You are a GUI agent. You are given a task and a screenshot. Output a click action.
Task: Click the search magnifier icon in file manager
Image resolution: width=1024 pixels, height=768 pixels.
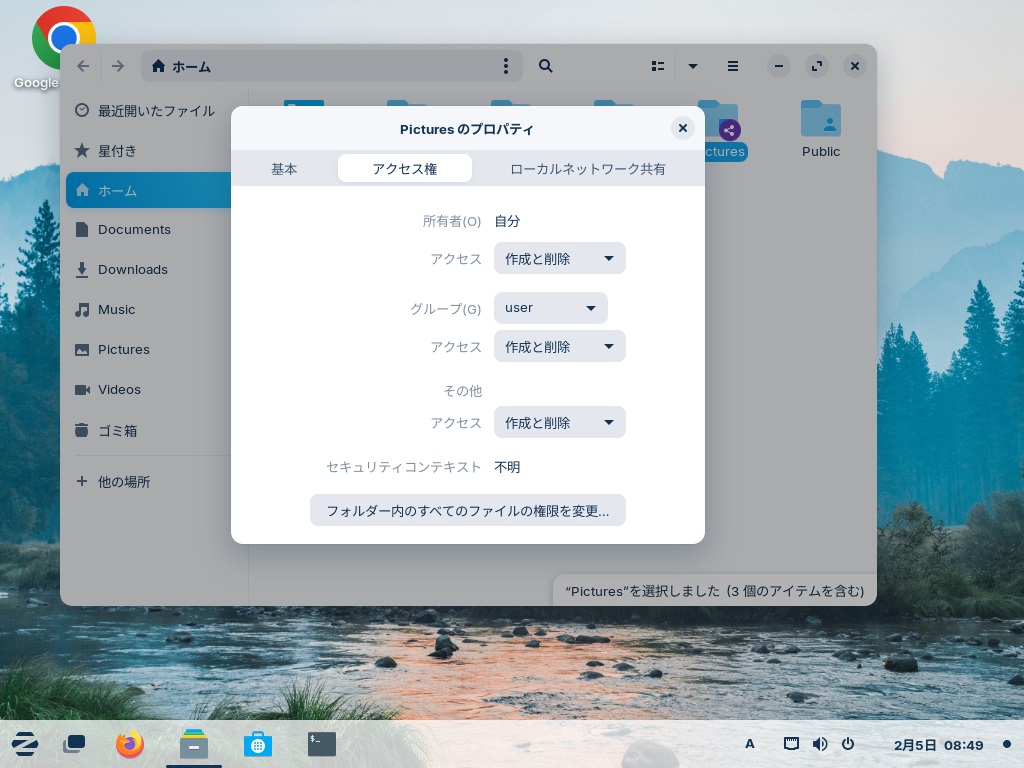point(546,66)
